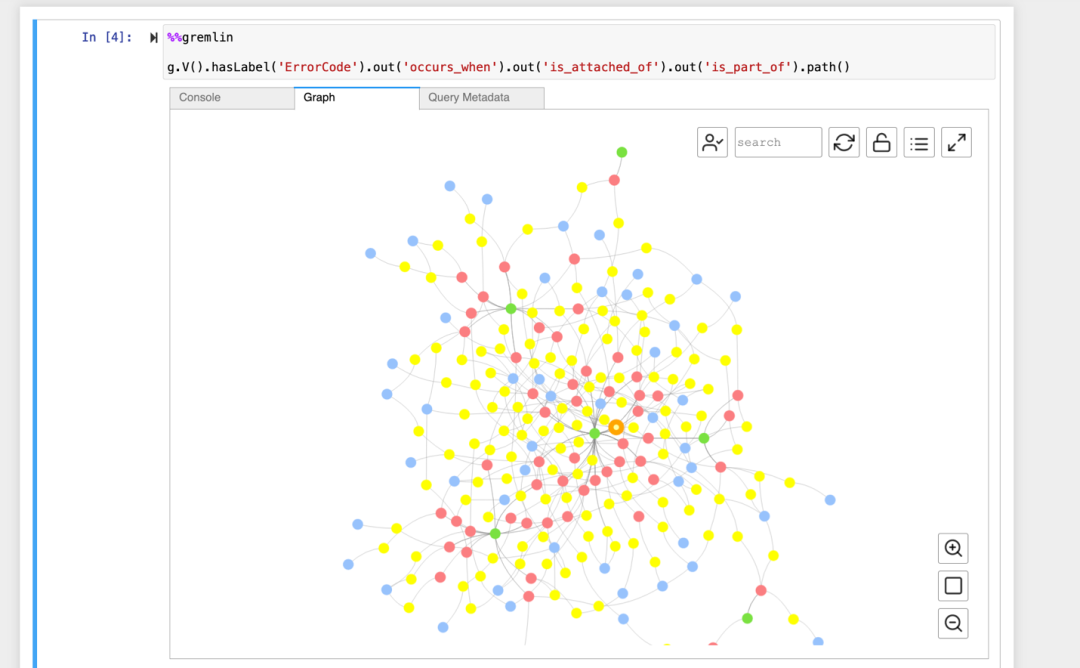The height and width of the screenshot is (668, 1080).
Task: Select the orange highlighted graph node
Action: (616, 427)
